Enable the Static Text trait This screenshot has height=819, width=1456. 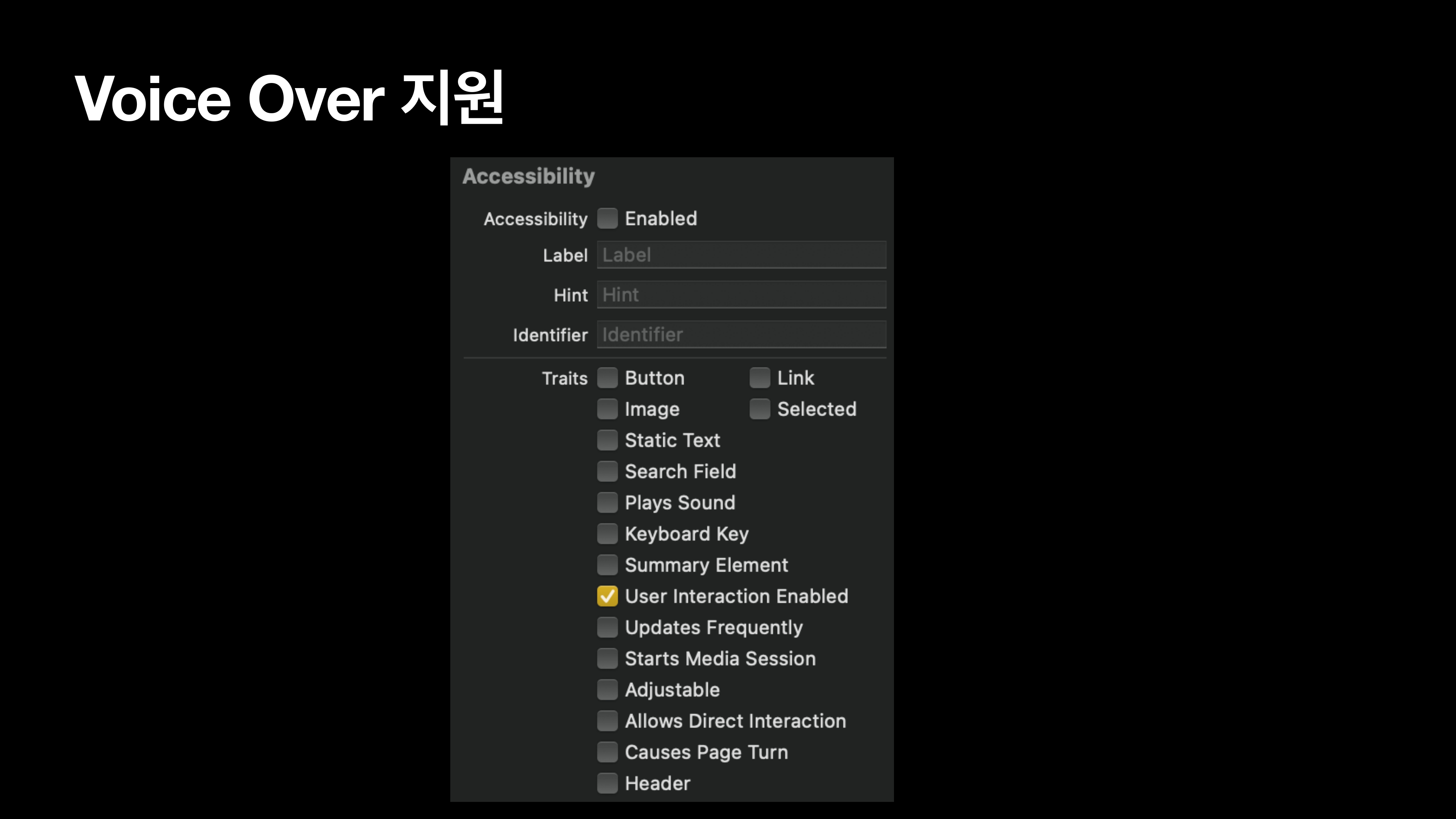point(607,440)
